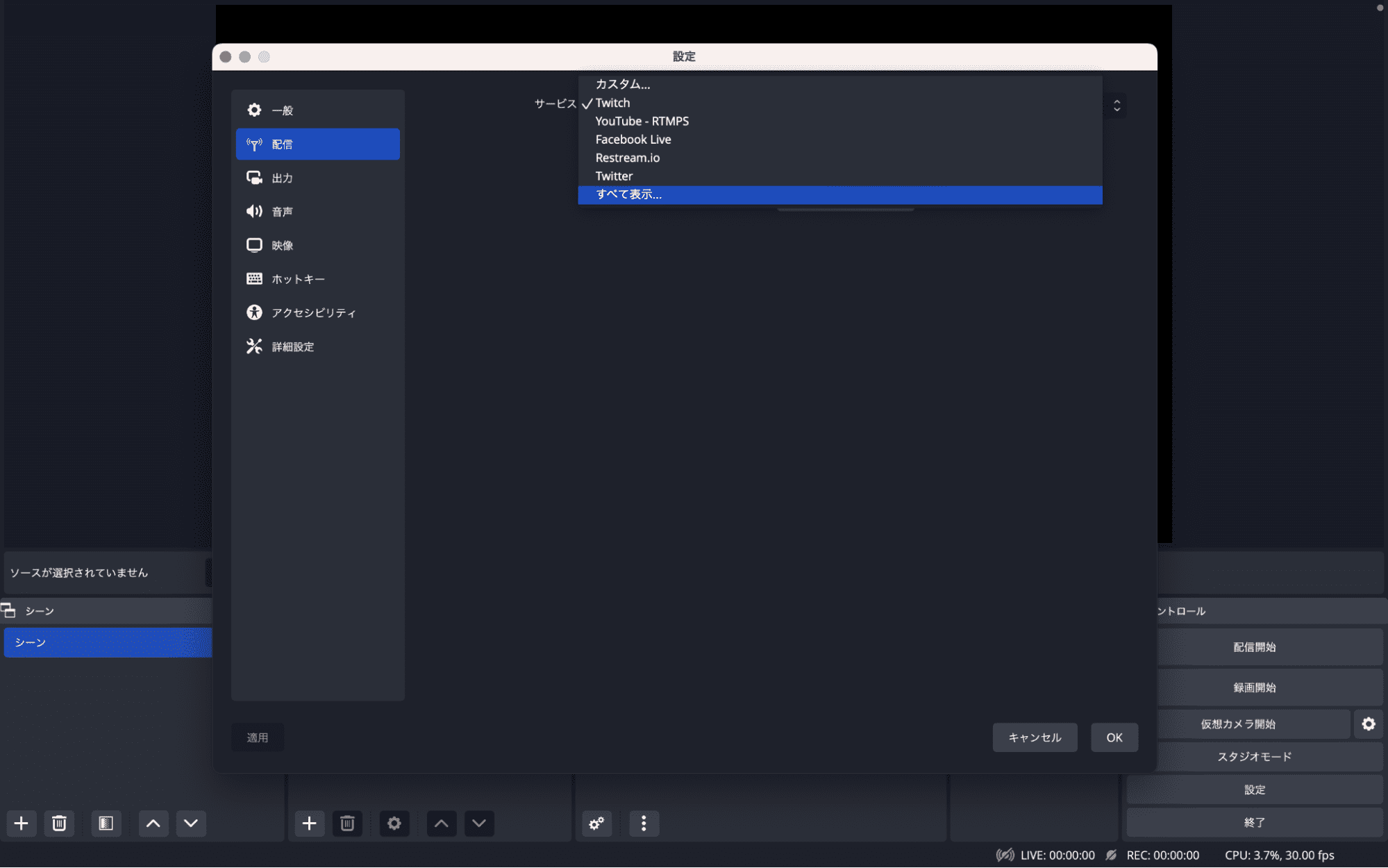Click the REC 00:00:00 status
1388x868 pixels.
[x=1162, y=856]
